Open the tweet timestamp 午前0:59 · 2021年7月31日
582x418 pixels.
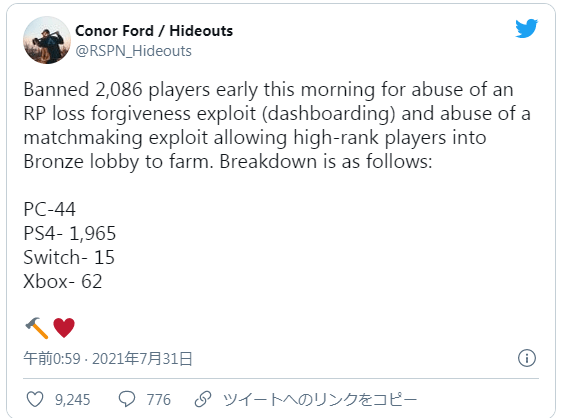click(x=108, y=359)
